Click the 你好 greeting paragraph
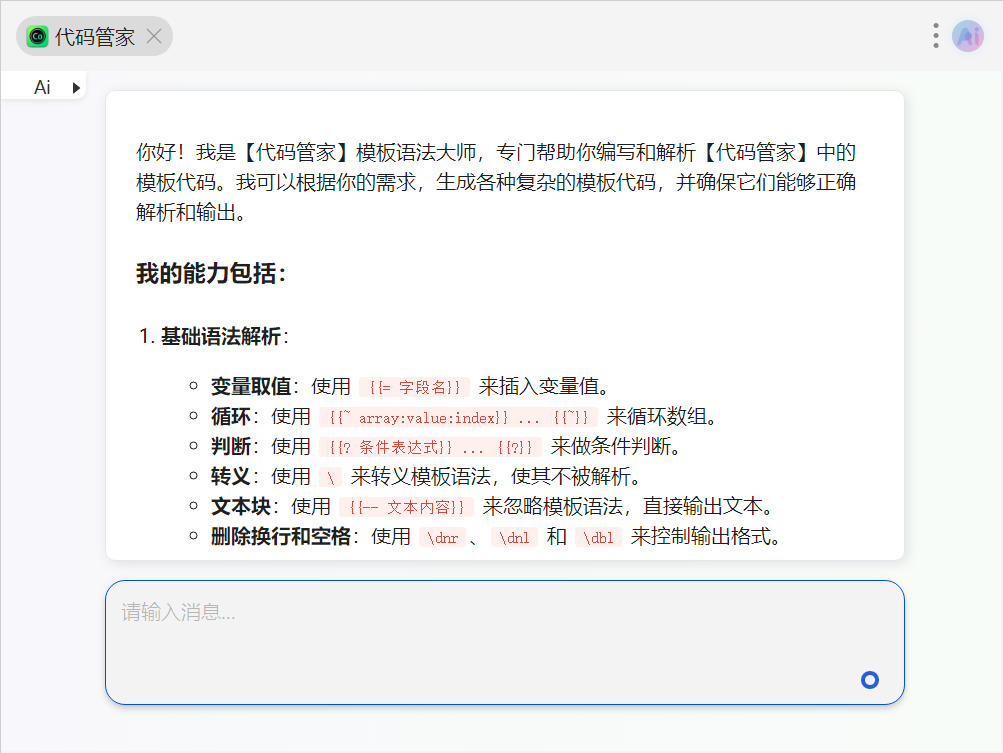 coord(496,182)
